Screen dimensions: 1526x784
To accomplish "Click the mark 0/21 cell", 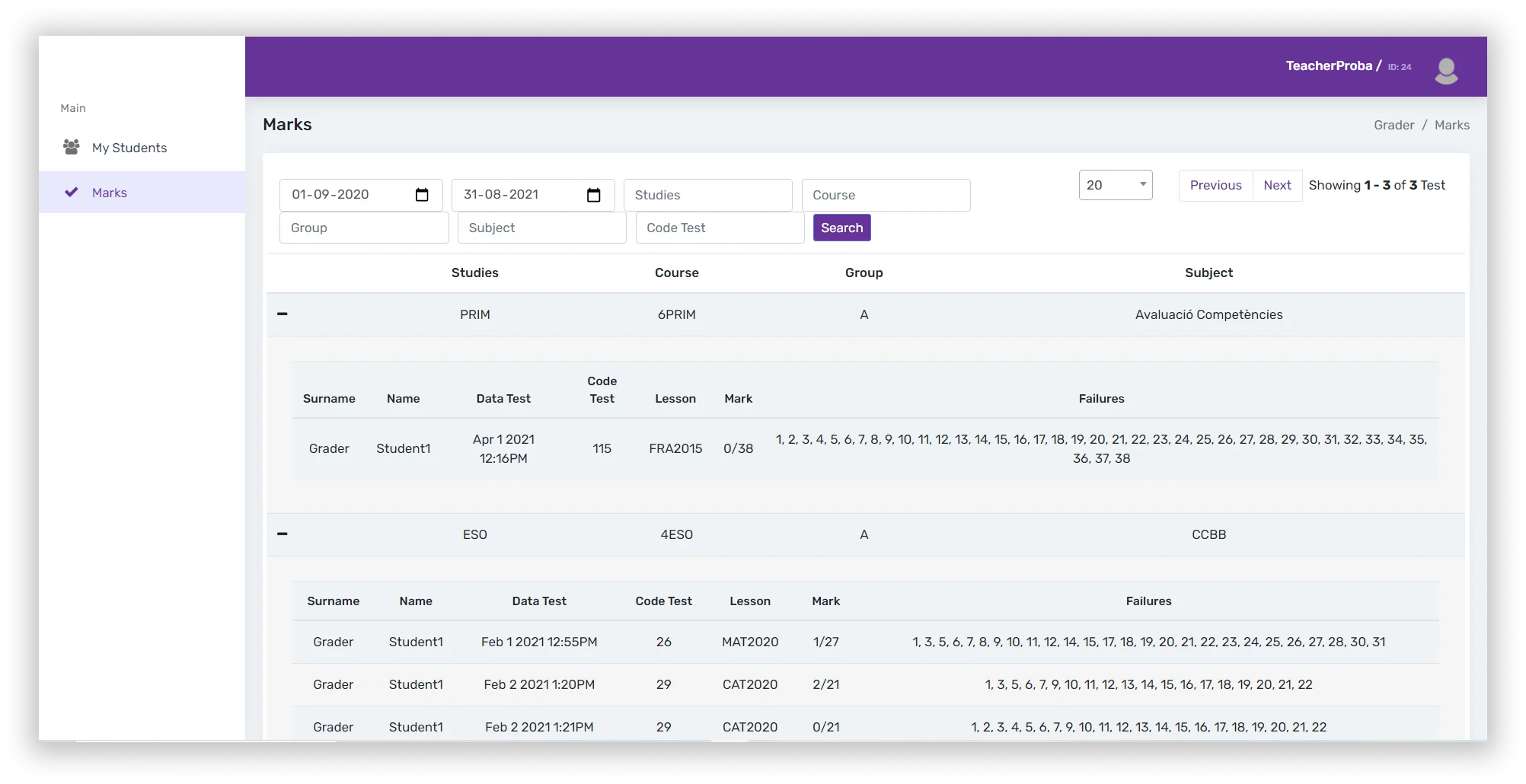I will 825,727.
